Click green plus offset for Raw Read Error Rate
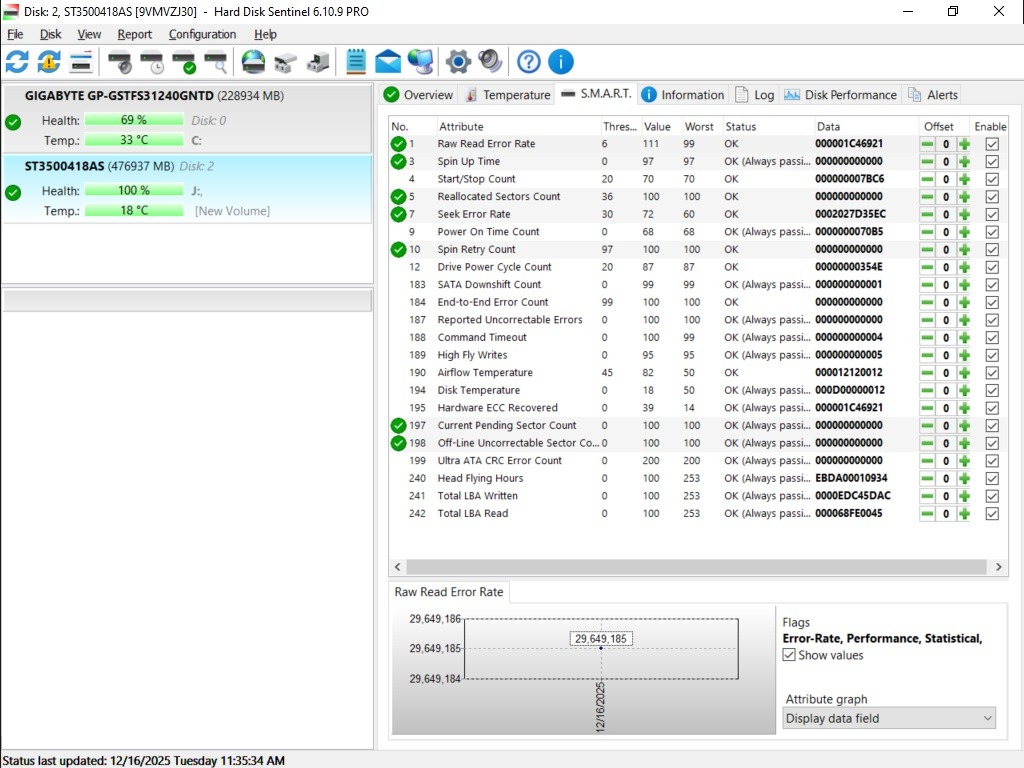 pos(964,144)
